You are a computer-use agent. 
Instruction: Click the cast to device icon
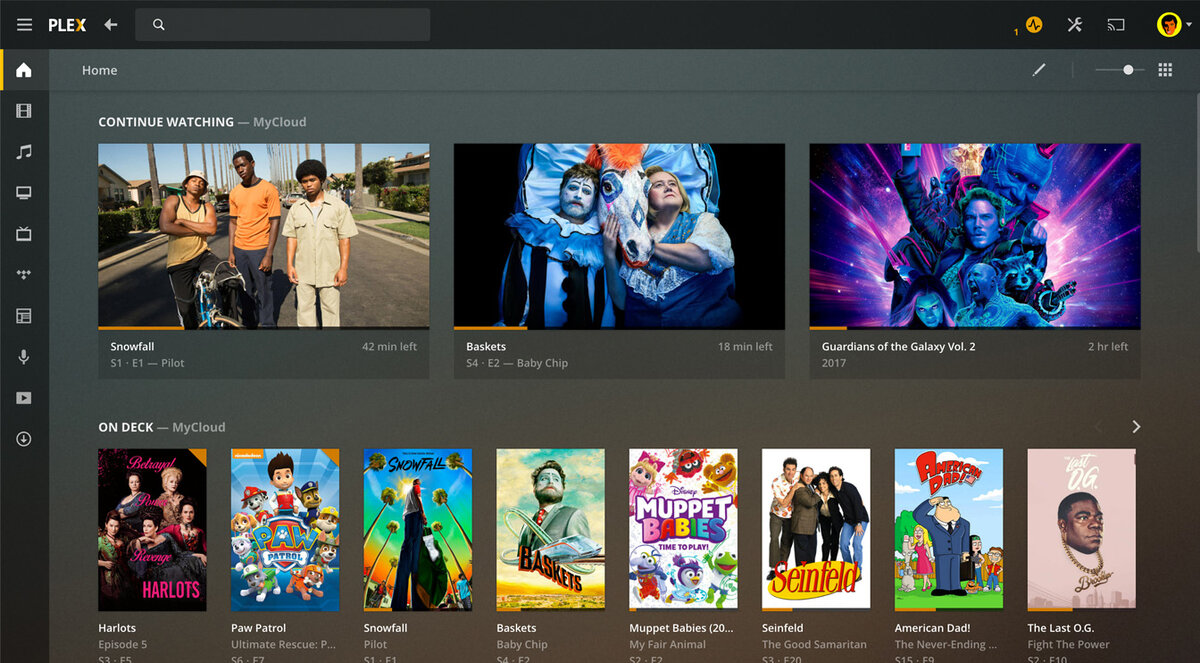click(1116, 25)
